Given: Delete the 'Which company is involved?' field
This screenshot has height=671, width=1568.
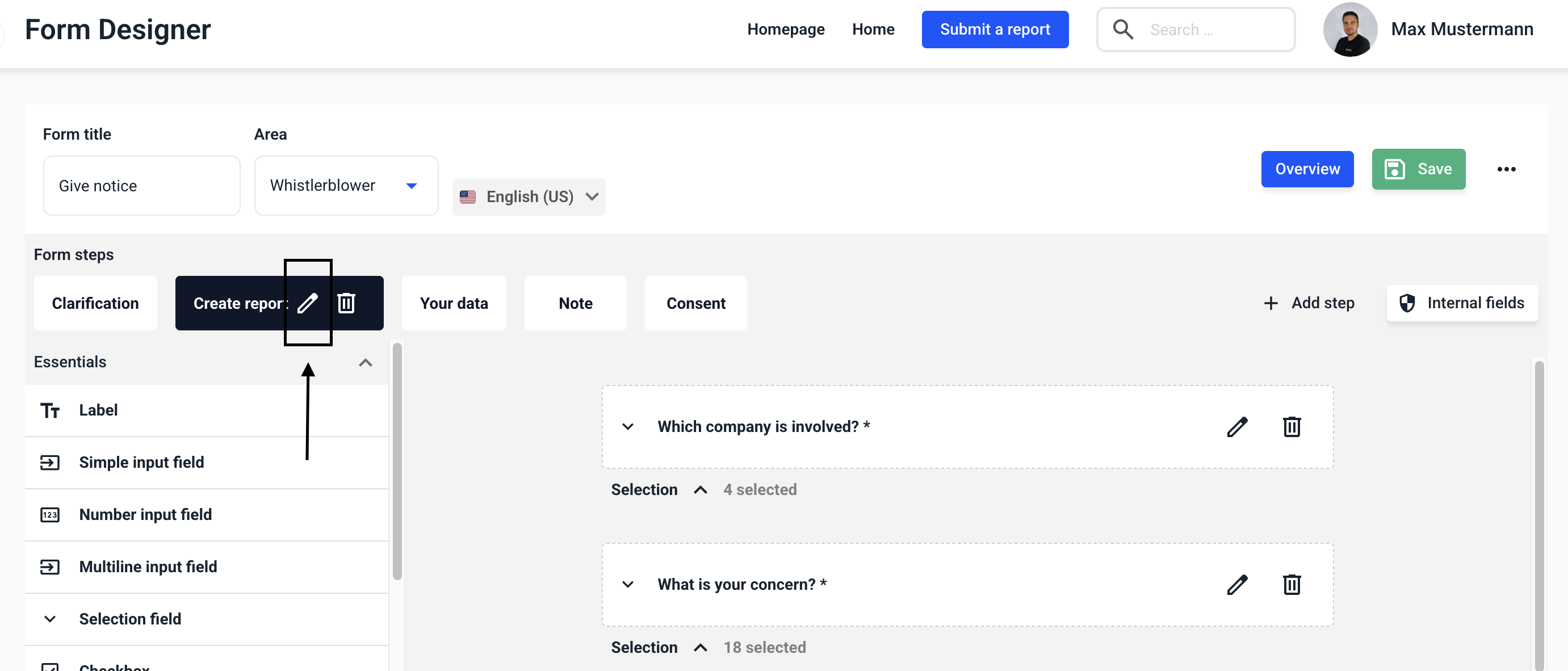Looking at the screenshot, I should 1292,427.
